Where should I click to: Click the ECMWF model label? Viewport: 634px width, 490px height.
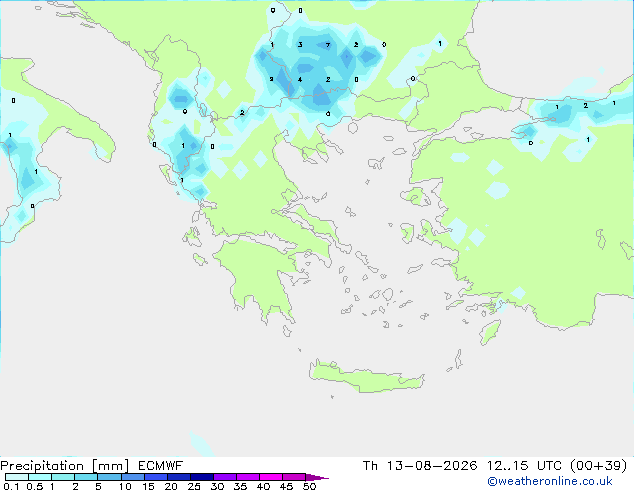coord(161,465)
